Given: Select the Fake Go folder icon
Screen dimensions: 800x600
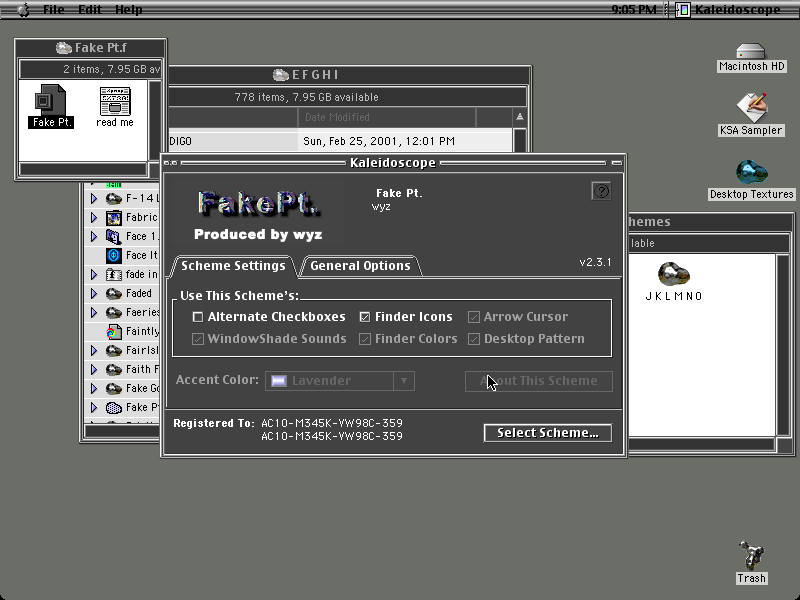Looking at the screenshot, I should pos(113,388).
